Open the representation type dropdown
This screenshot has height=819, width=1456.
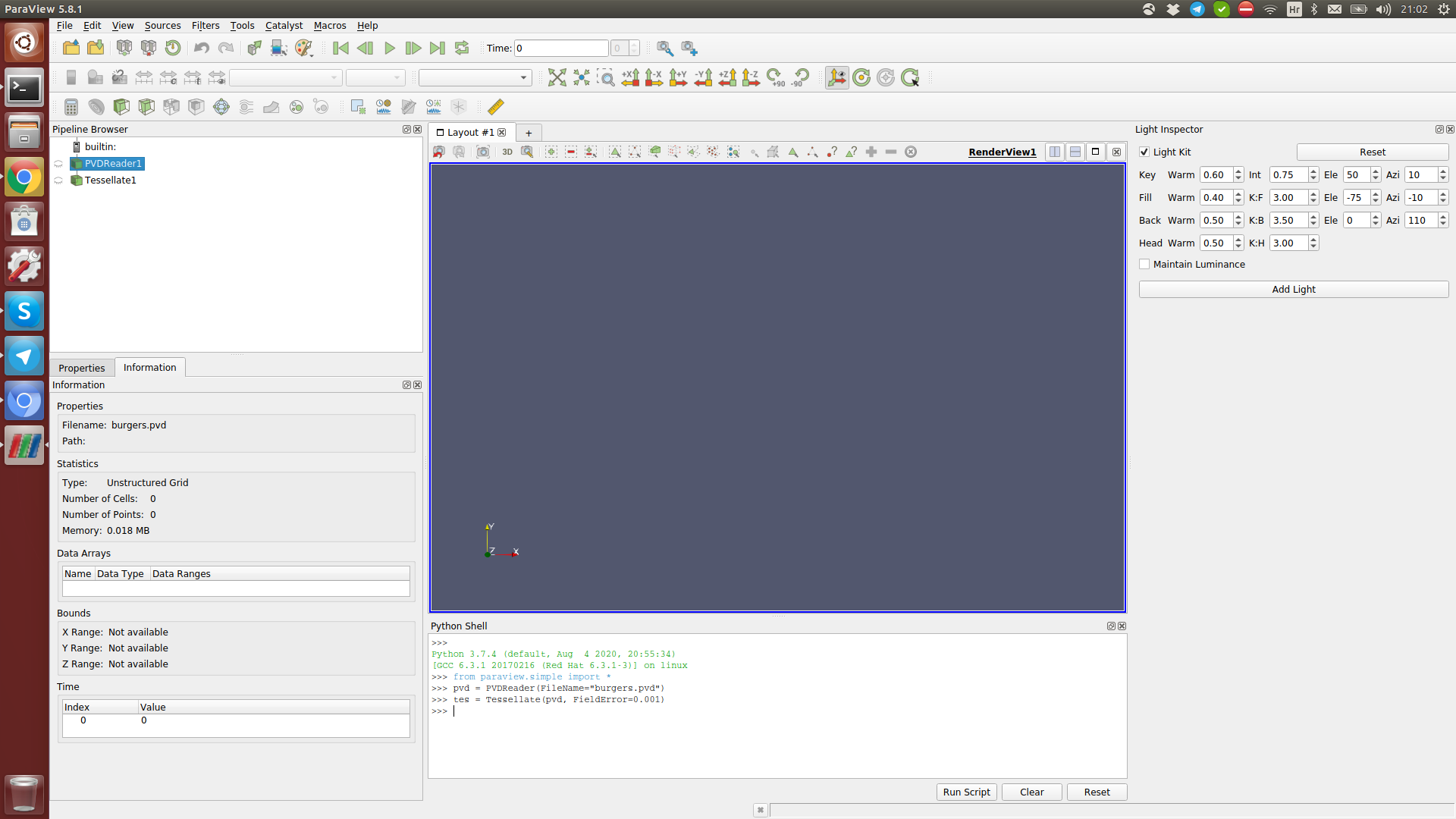[x=475, y=77]
